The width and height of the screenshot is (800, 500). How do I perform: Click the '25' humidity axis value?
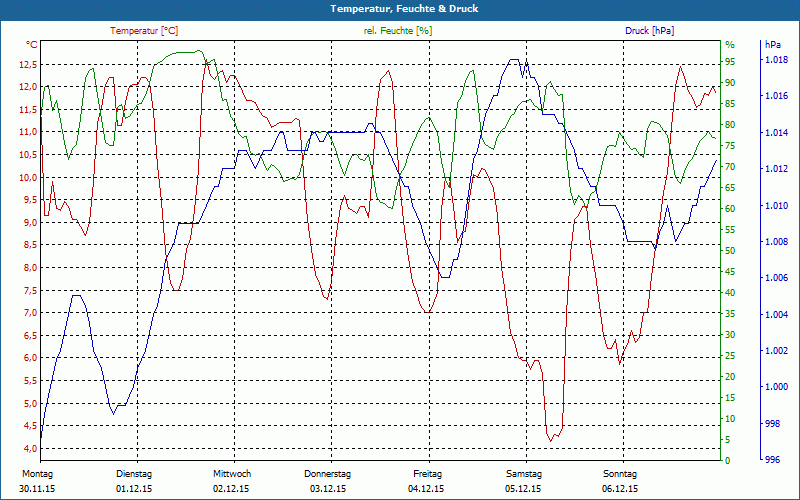730,356
